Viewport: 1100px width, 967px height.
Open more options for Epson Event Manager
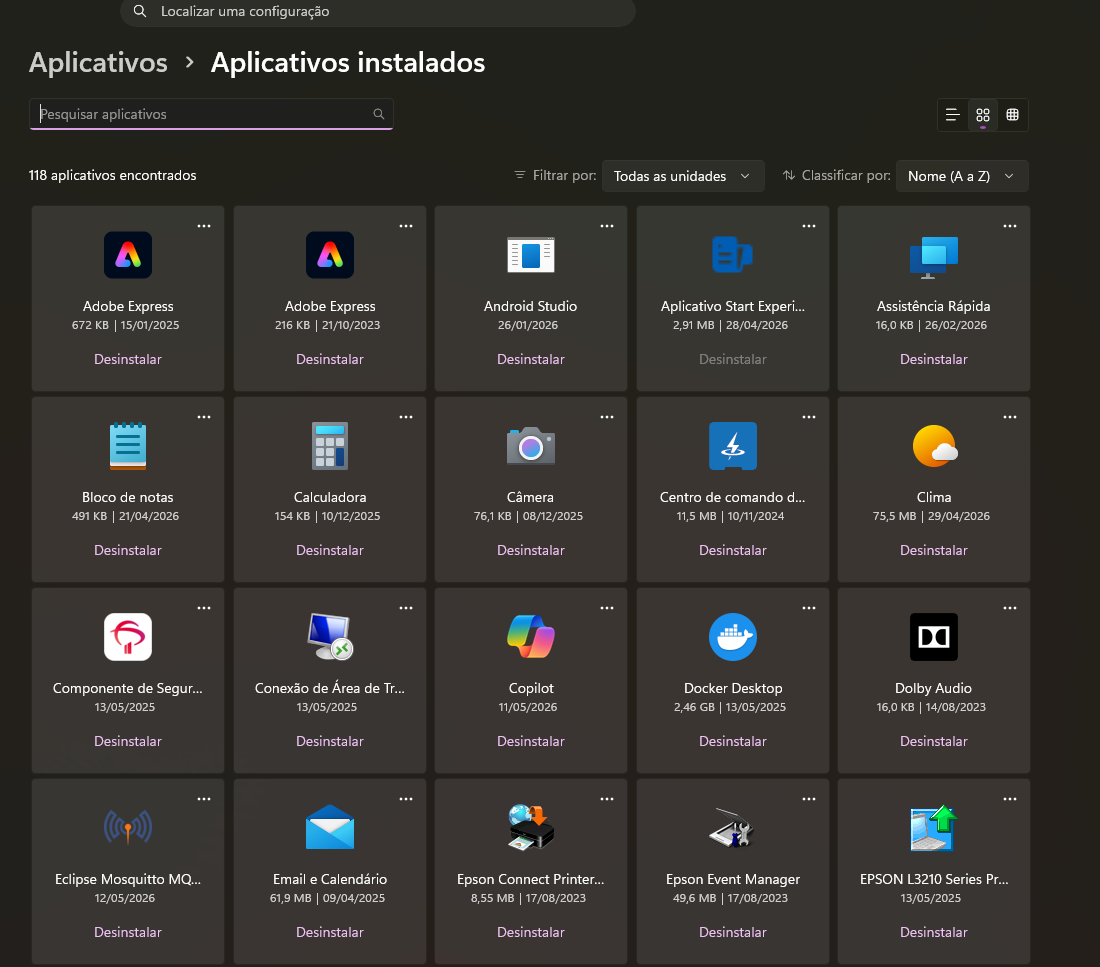tap(809, 799)
